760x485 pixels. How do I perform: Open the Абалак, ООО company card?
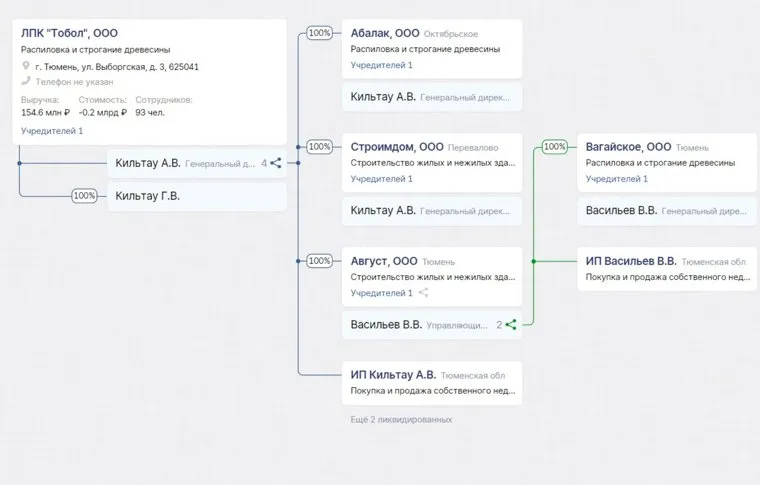pos(384,33)
